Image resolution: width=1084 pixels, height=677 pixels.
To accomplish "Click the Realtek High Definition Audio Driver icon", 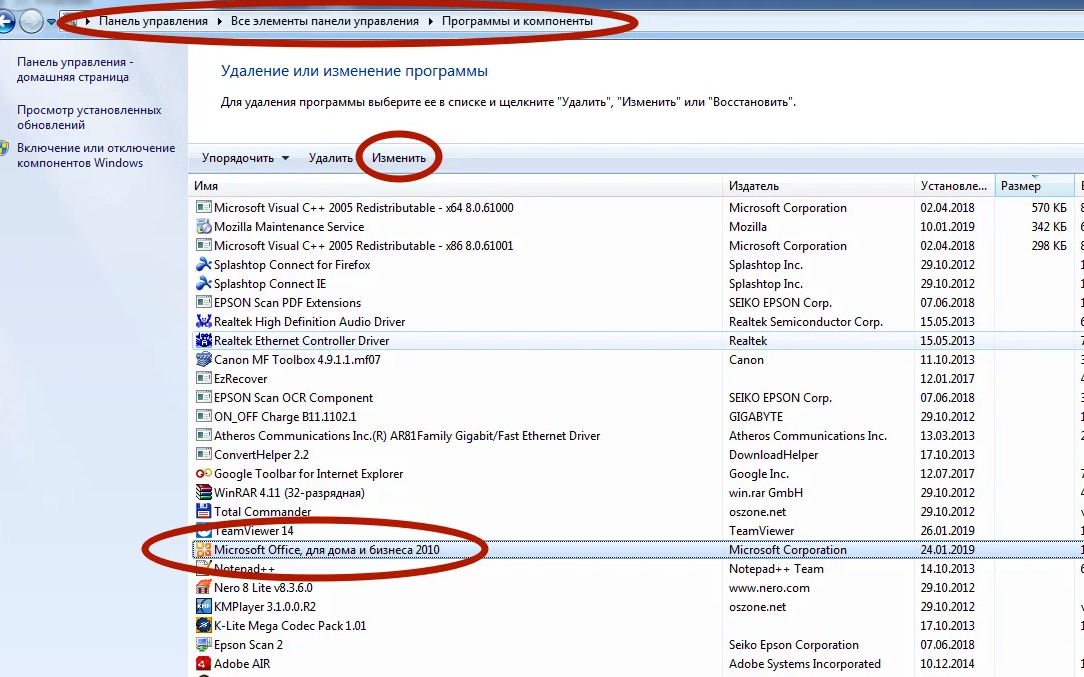I will tap(203, 321).
